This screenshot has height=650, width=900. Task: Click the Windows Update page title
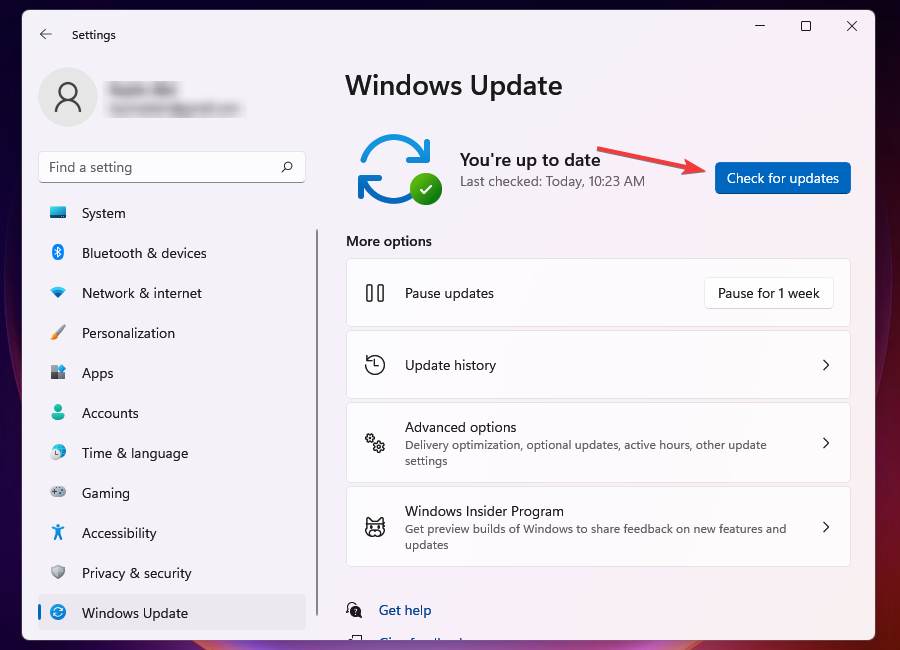453,86
